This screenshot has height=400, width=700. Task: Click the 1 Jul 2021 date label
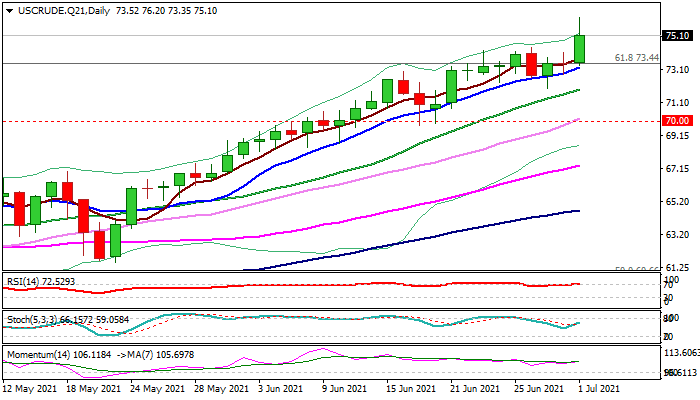click(x=599, y=389)
